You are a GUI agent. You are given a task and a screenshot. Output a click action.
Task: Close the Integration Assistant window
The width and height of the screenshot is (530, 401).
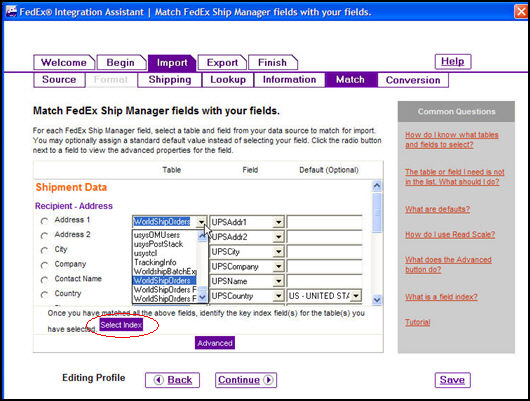[521, 12]
